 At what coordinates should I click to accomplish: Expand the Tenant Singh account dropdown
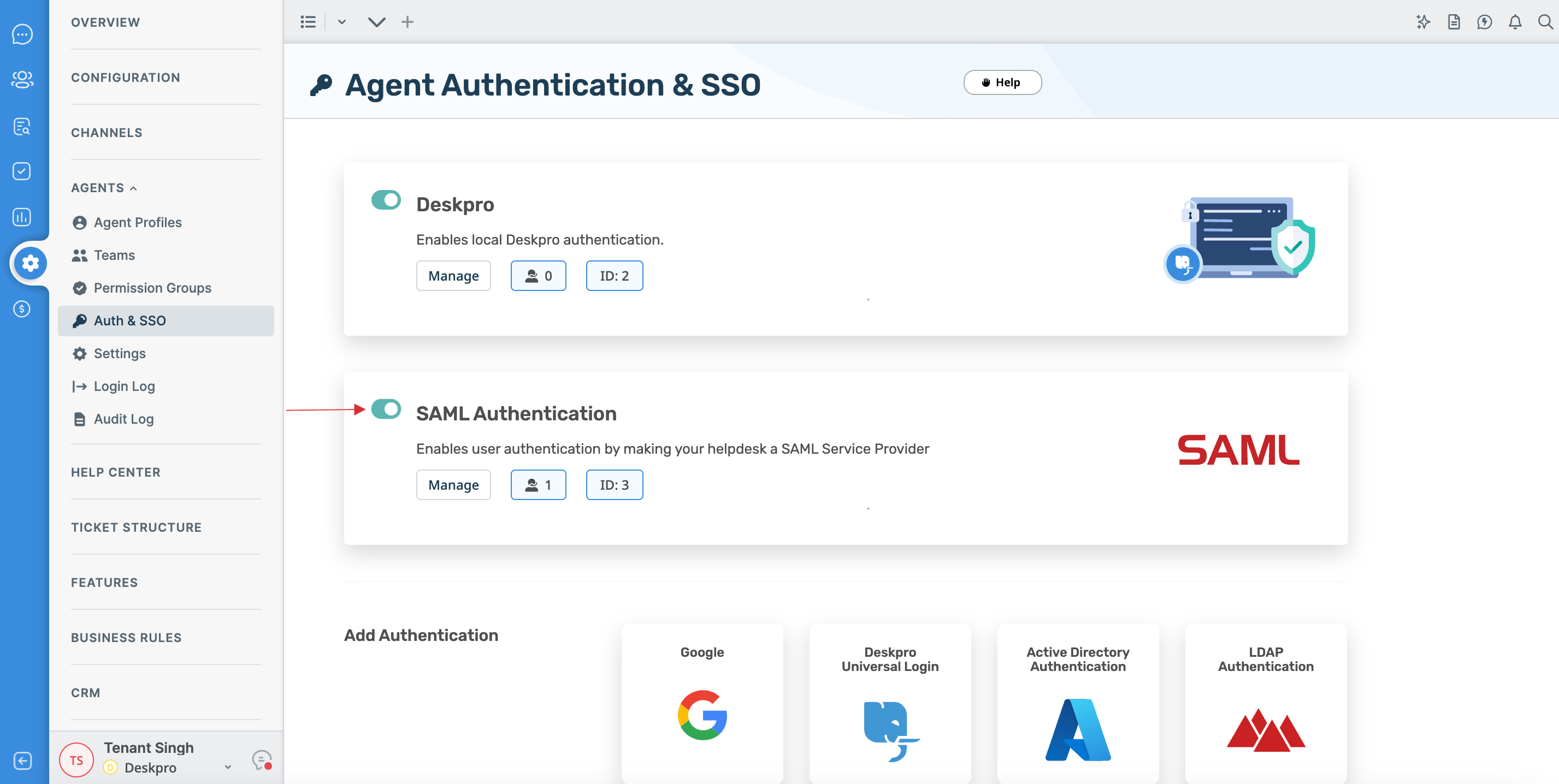point(228,767)
